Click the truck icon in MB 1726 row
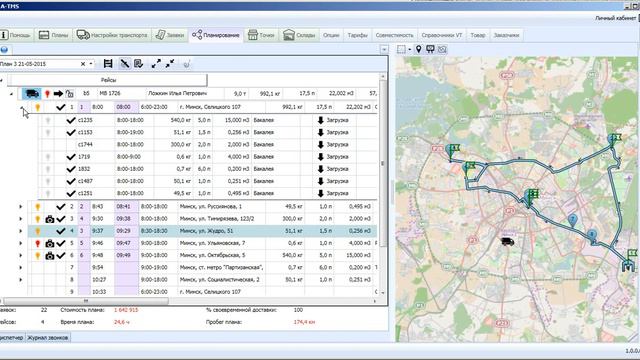The width and height of the screenshot is (640, 360). (x=32, y=93)
